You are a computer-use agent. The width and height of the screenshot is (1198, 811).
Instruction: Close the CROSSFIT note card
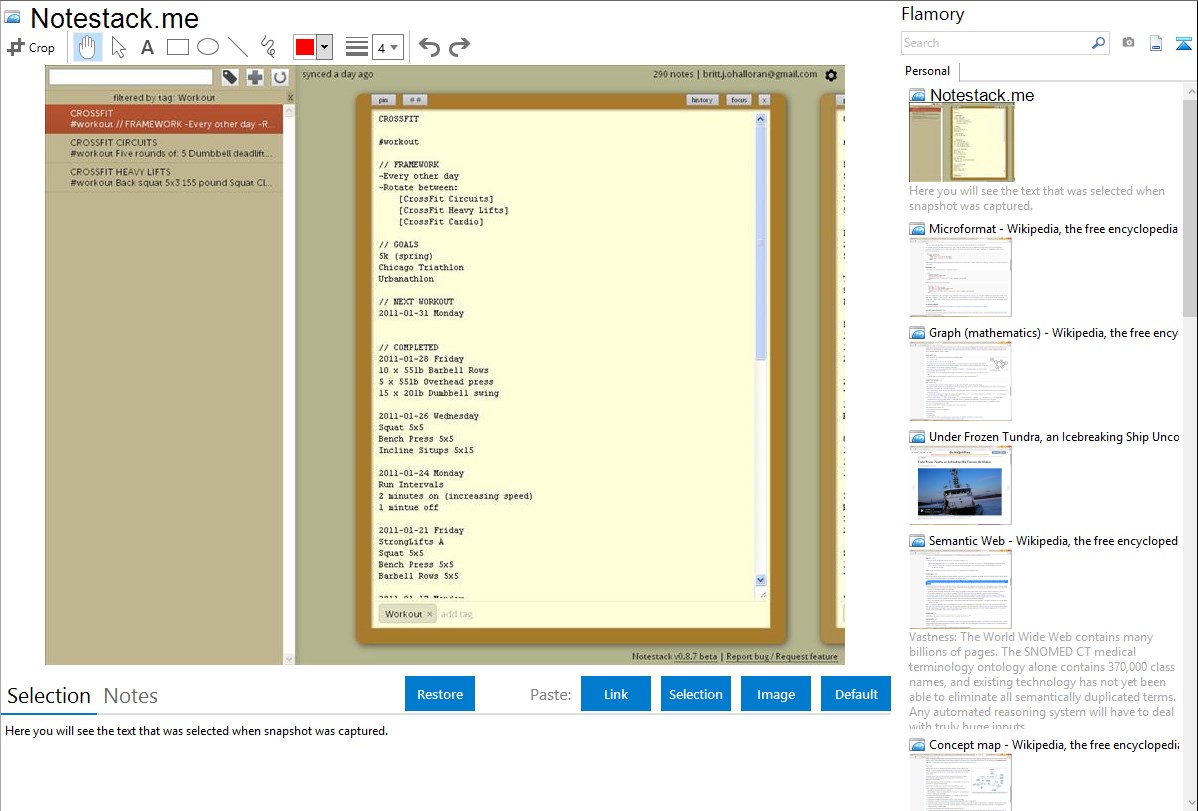pyautogui.click(x=764, y=99)
